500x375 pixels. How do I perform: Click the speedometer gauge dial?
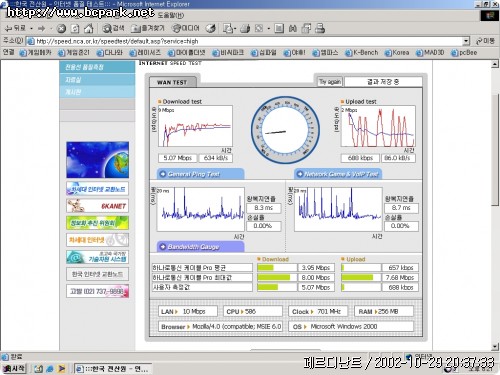click(x=285, y=130)
